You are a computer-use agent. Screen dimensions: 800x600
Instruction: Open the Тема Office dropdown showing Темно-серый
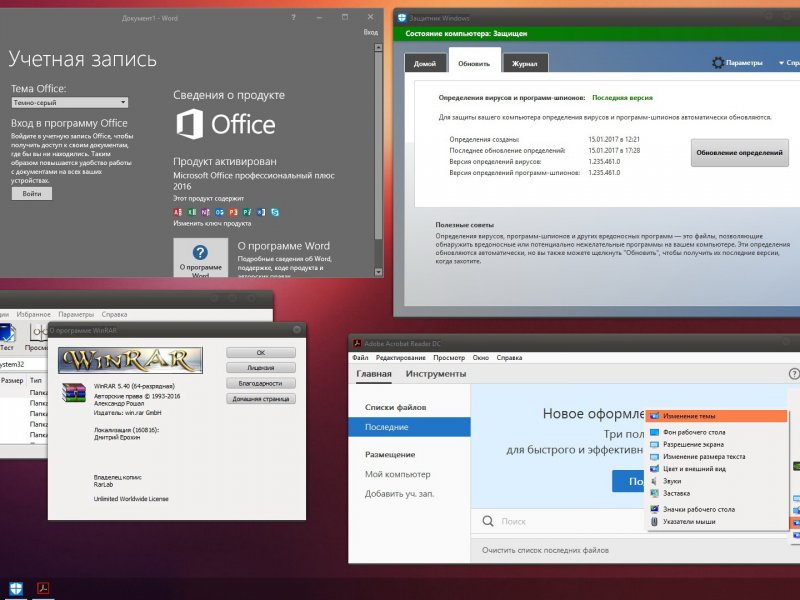[69, 103]
